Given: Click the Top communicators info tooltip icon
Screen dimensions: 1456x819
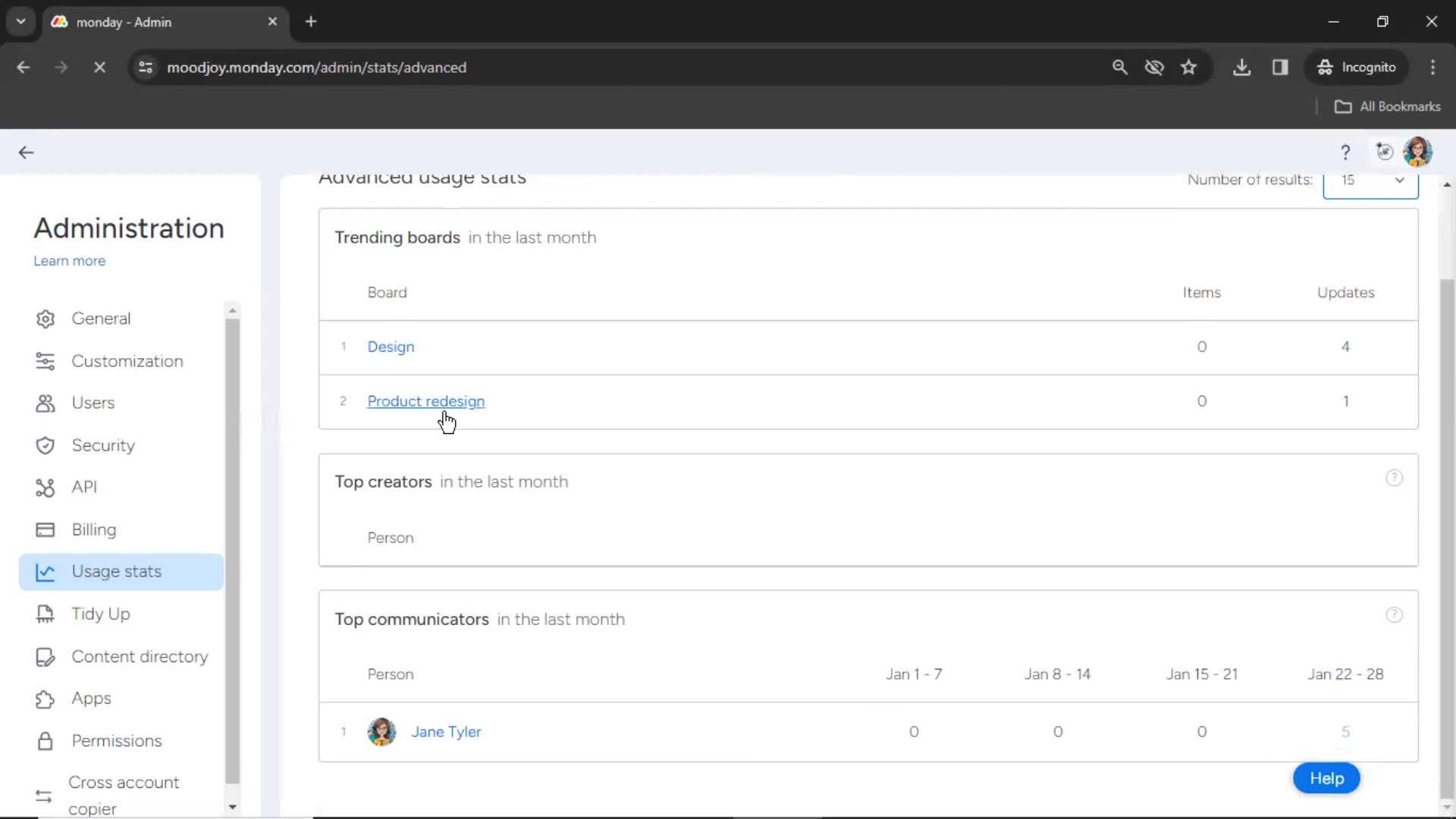Looking at the screenshot, I should [x=1394, y=615].
